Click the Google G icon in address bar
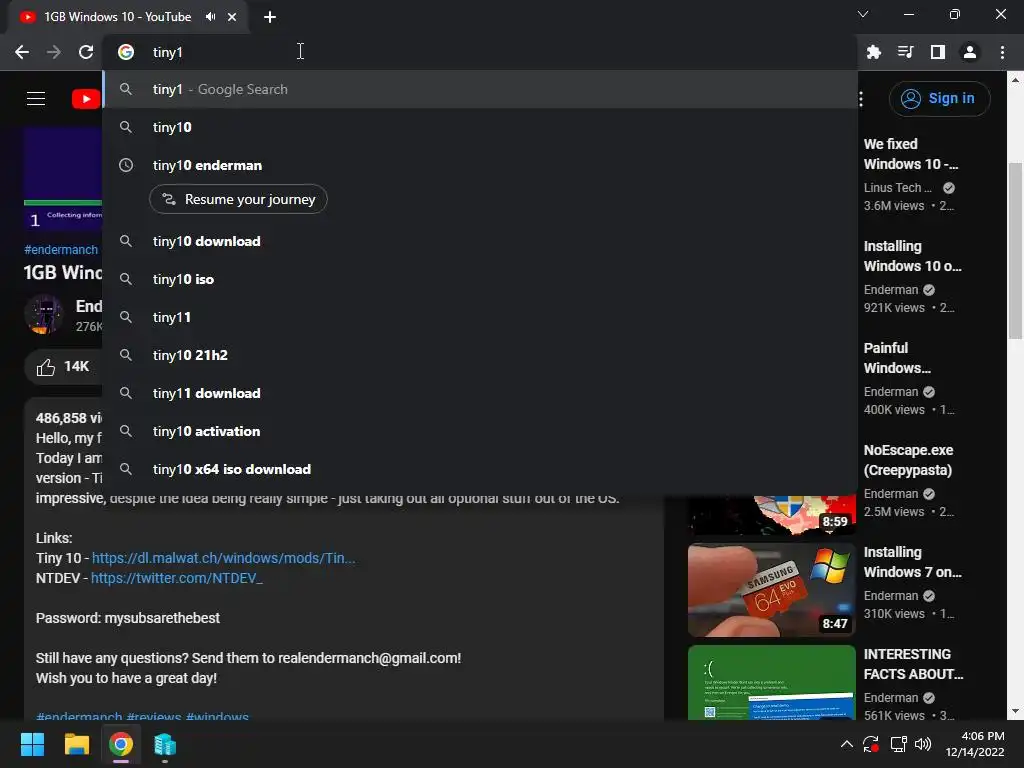 click(x=126, y=52)
